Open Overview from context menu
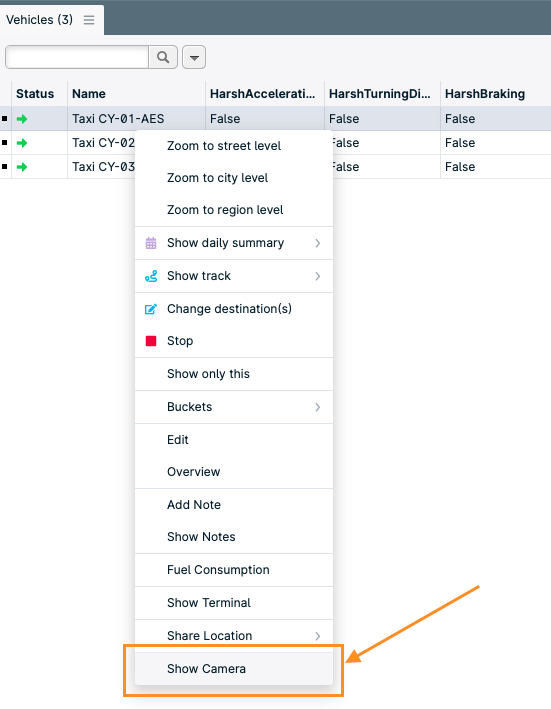 (x=234, y=472)
